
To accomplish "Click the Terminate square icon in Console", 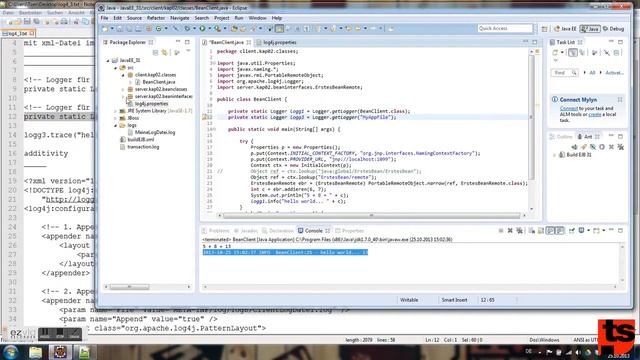I will click(x=501, y=231).
